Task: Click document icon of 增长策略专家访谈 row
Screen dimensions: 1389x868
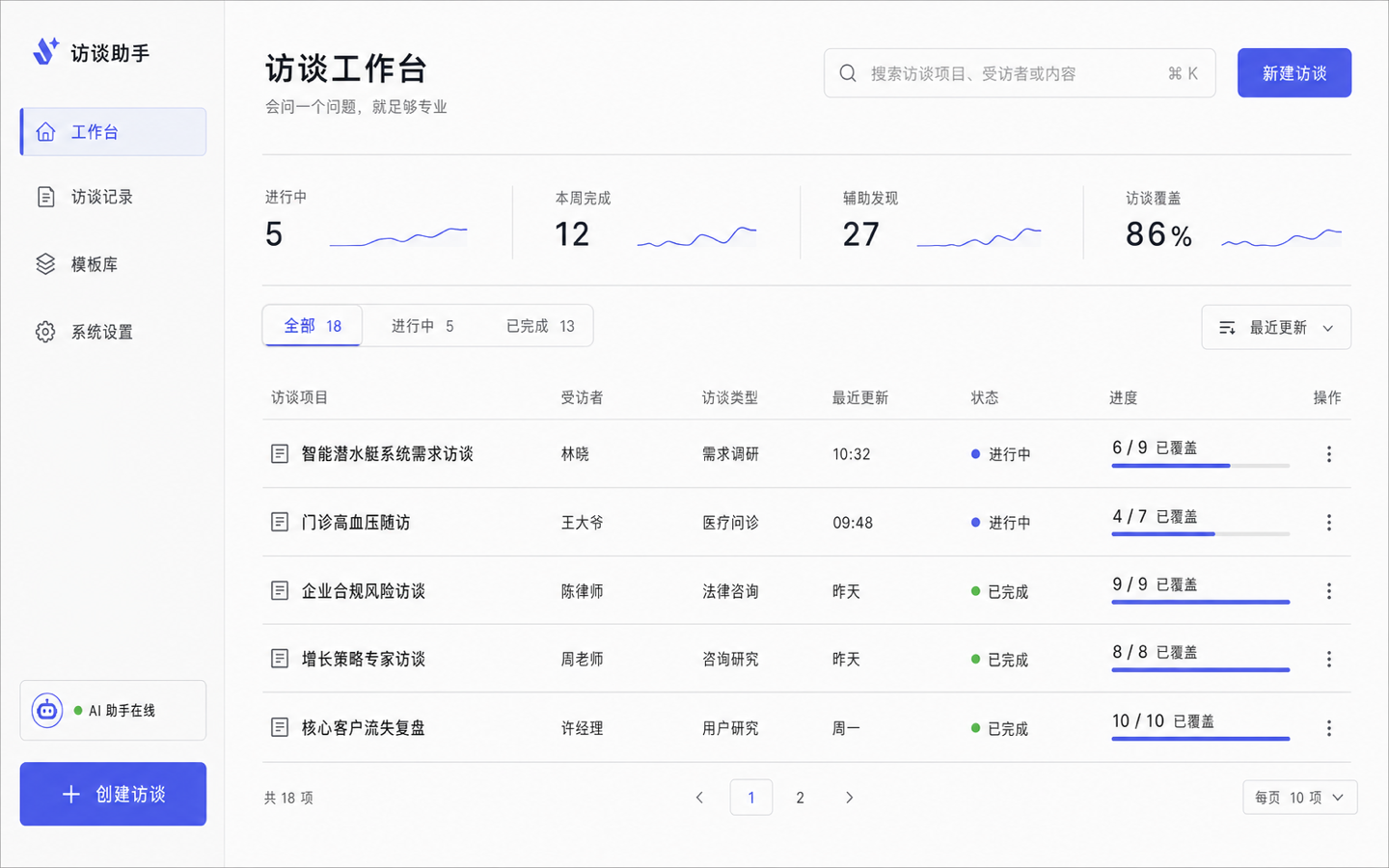Action: click(x=280, y=659)
